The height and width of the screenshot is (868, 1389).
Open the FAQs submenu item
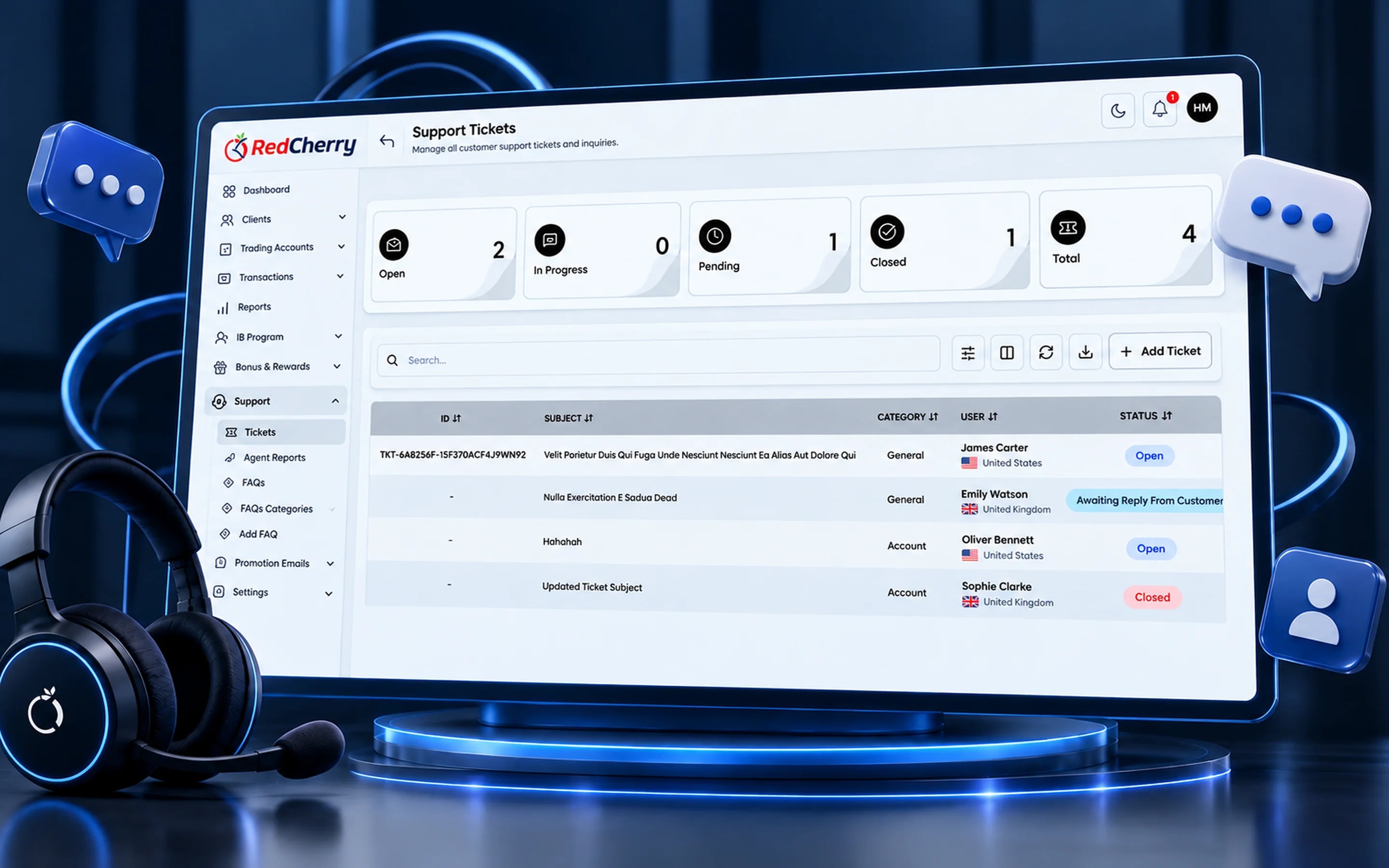(244, 483)
